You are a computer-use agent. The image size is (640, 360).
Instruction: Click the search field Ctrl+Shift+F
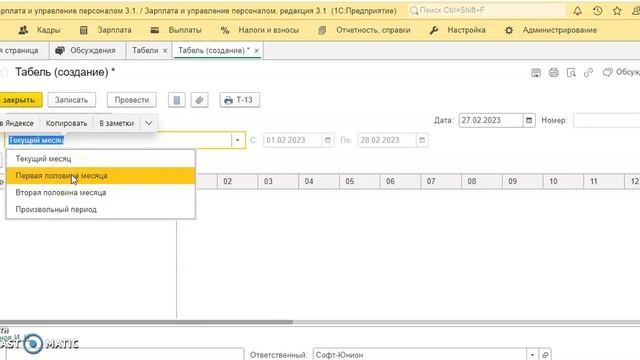coord(487,11)
